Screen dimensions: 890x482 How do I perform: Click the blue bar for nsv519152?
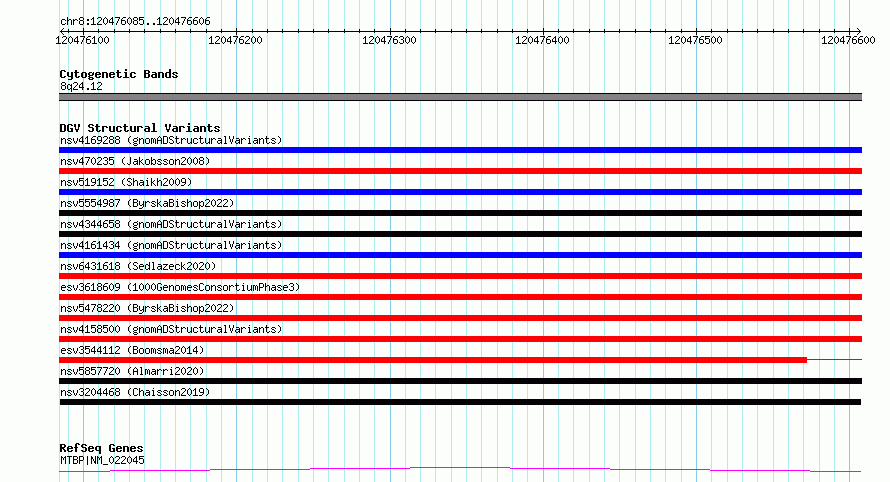point(460,192)
